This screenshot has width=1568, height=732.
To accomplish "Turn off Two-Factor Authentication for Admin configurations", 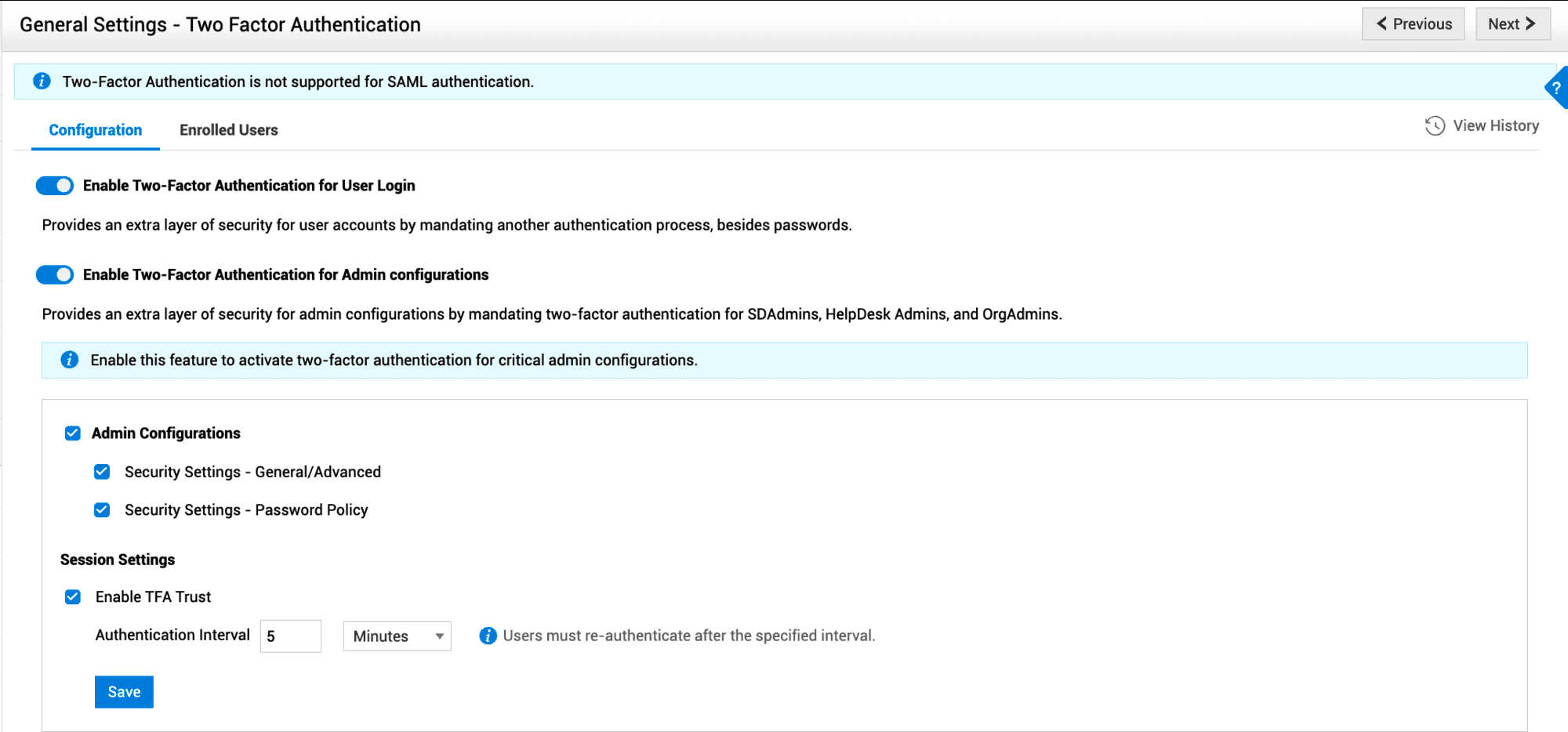I will tap(55, 275).
